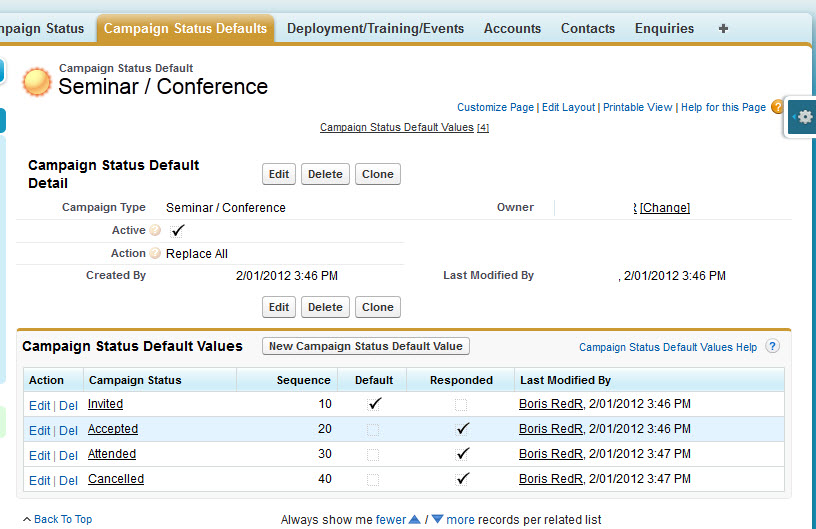Click New Campaign Status Default Value button
Image resolution: width=816 pixels, height=529 pixels.
pos(366,346)
